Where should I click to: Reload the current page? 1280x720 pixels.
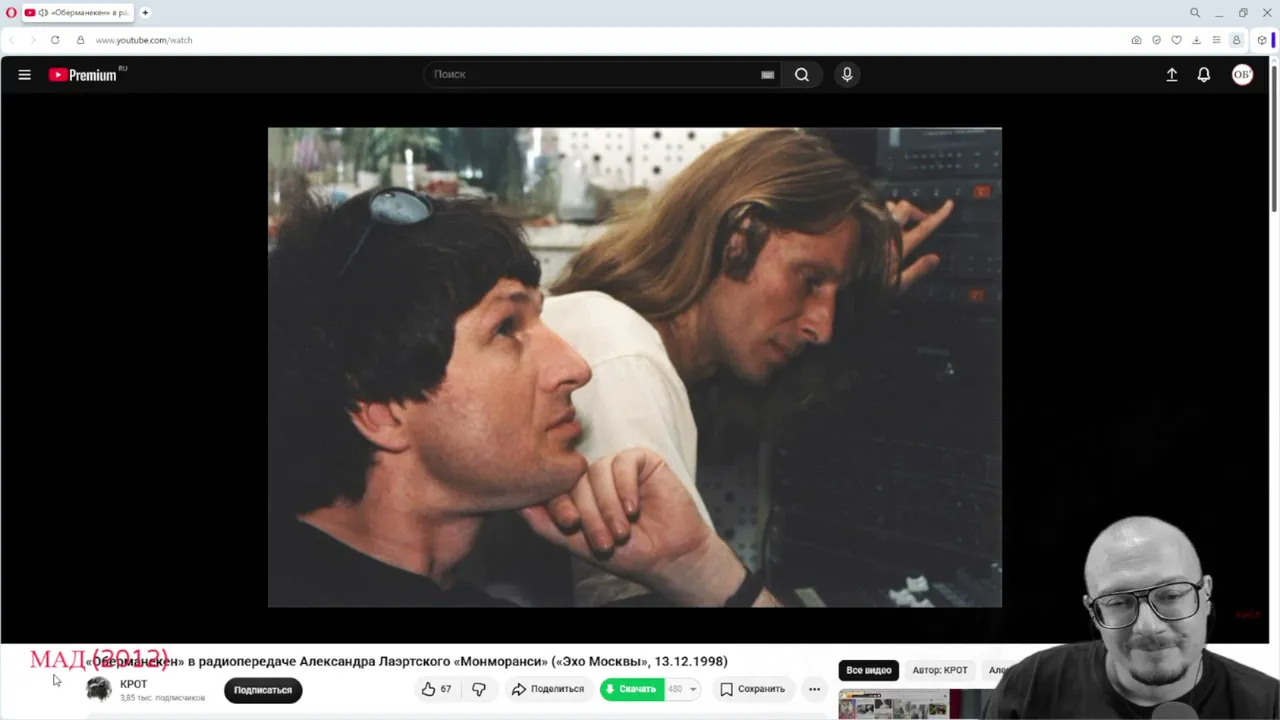tap(55, 40)
